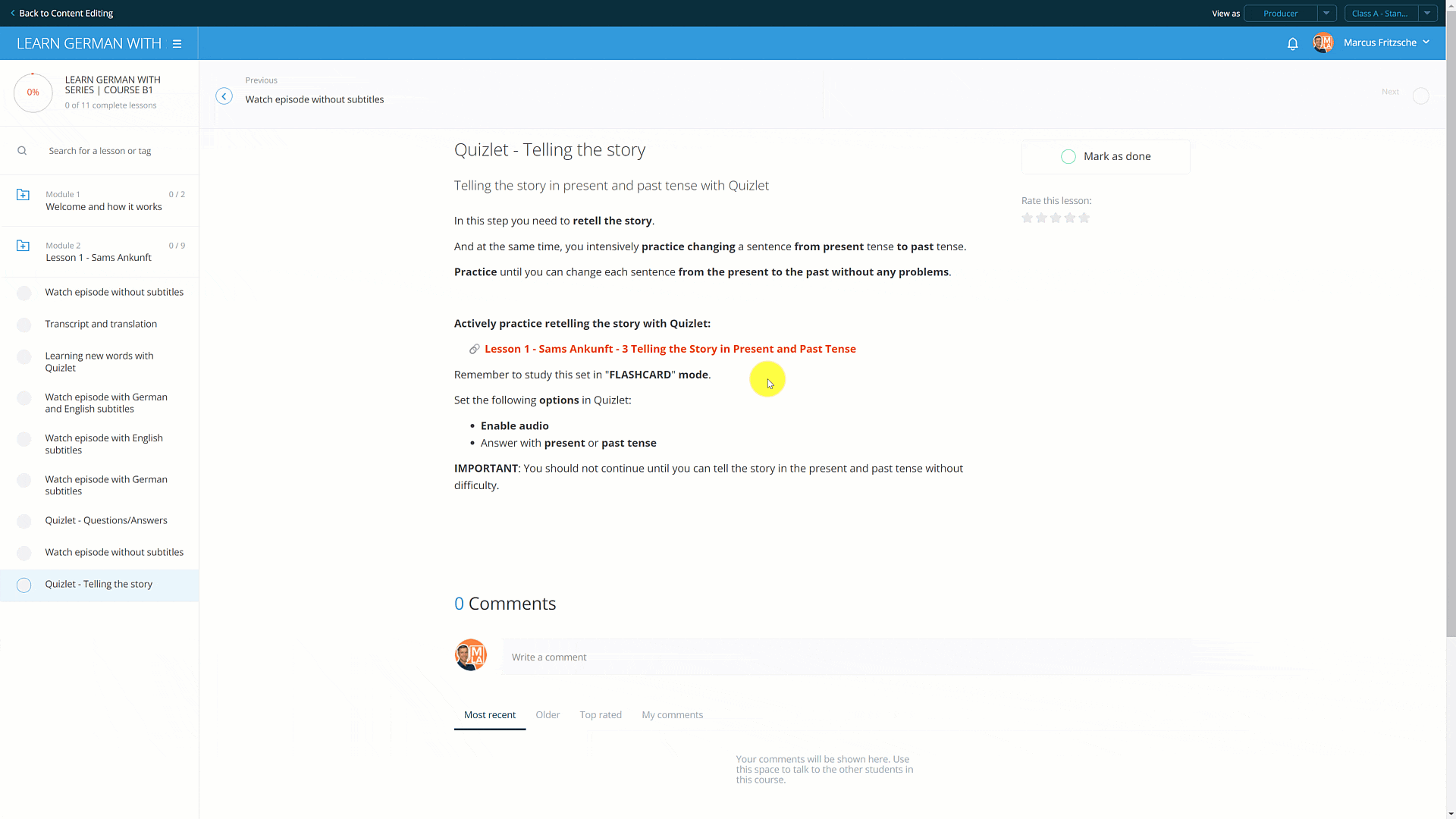Open the Class A dropdown arrow
The height and width of the screenshot is (819, 1456).
[1427, 14]
